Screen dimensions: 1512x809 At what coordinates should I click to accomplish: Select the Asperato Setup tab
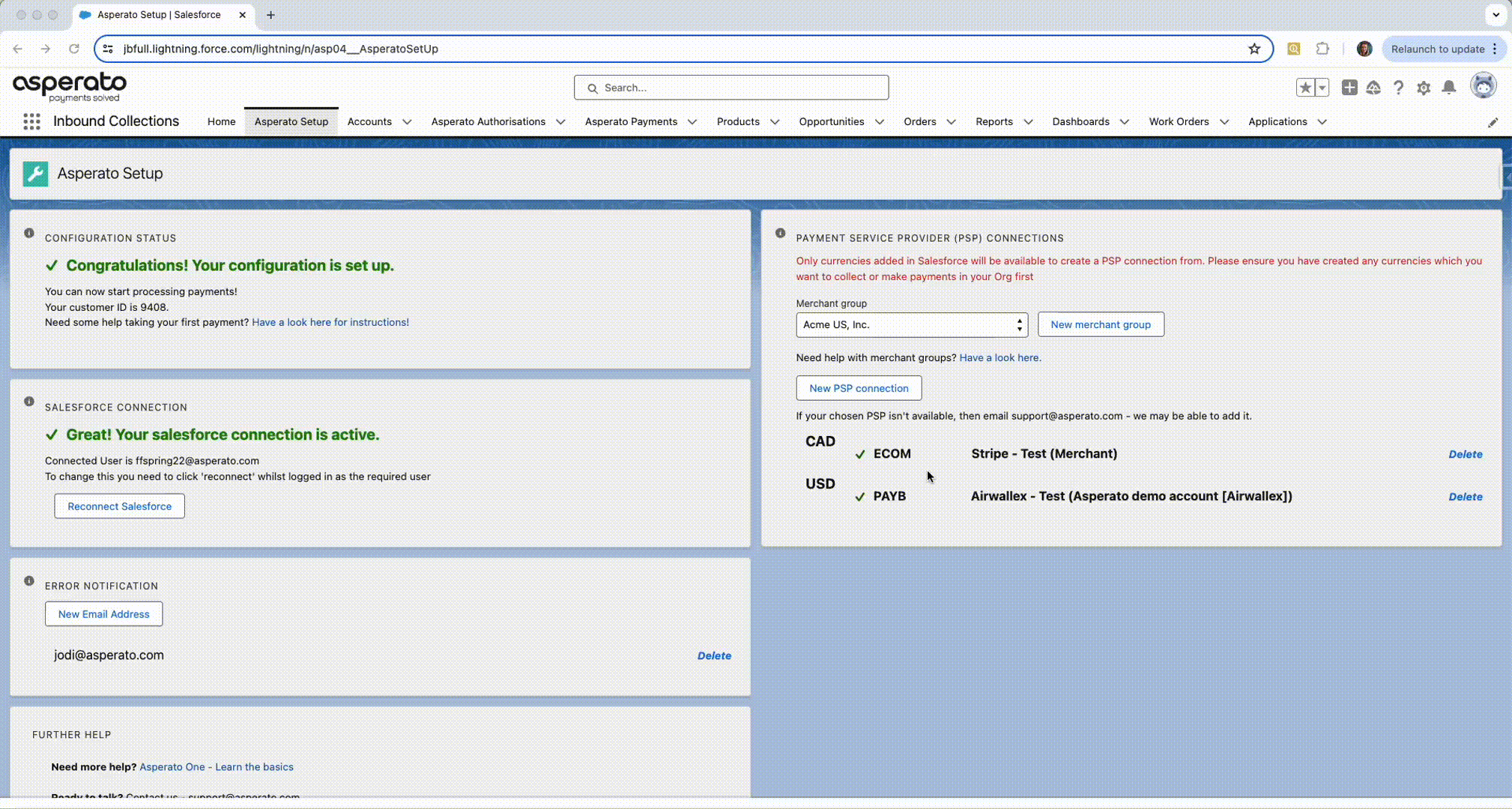[291, 122]
